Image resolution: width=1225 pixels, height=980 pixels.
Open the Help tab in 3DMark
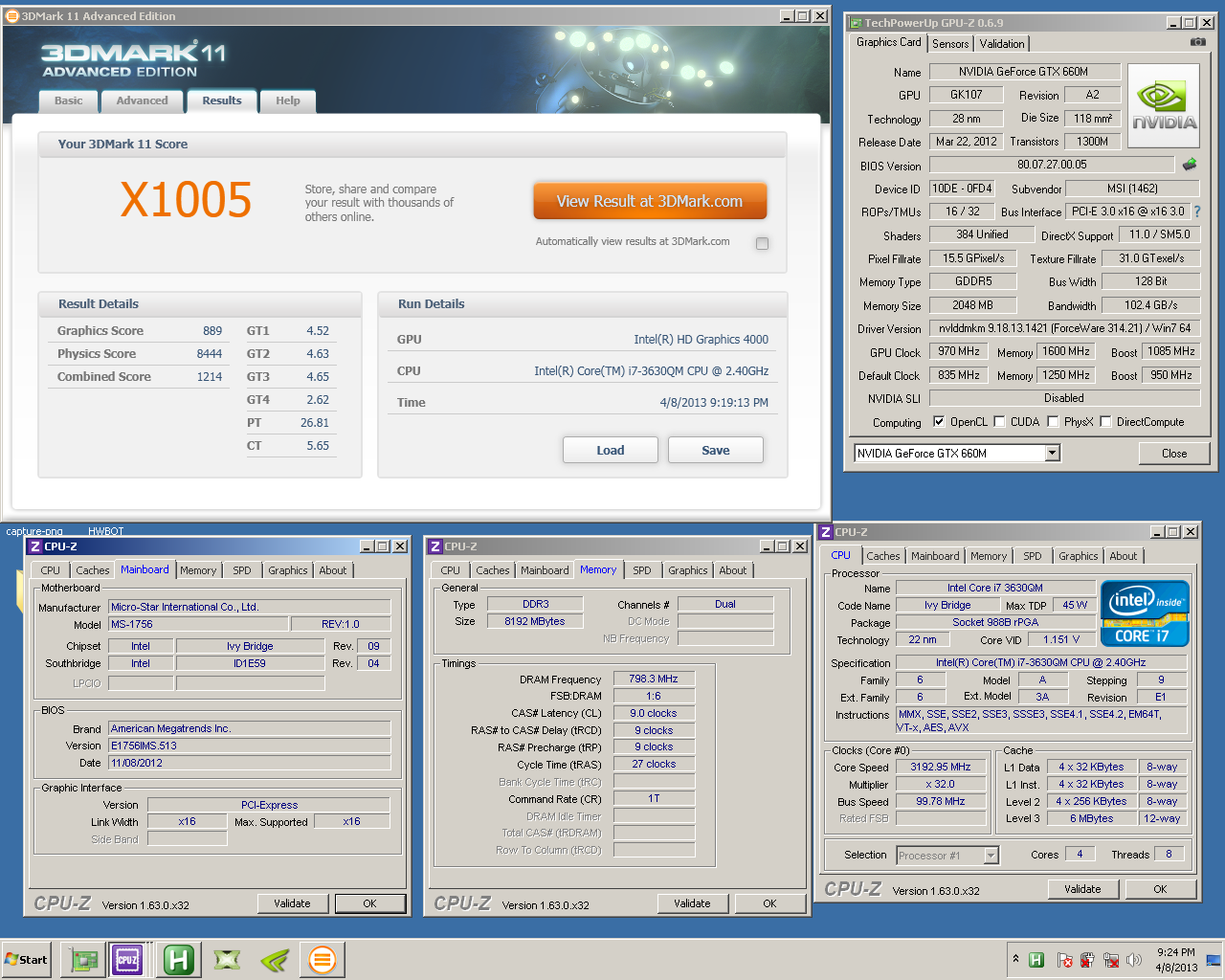(288, 100)
